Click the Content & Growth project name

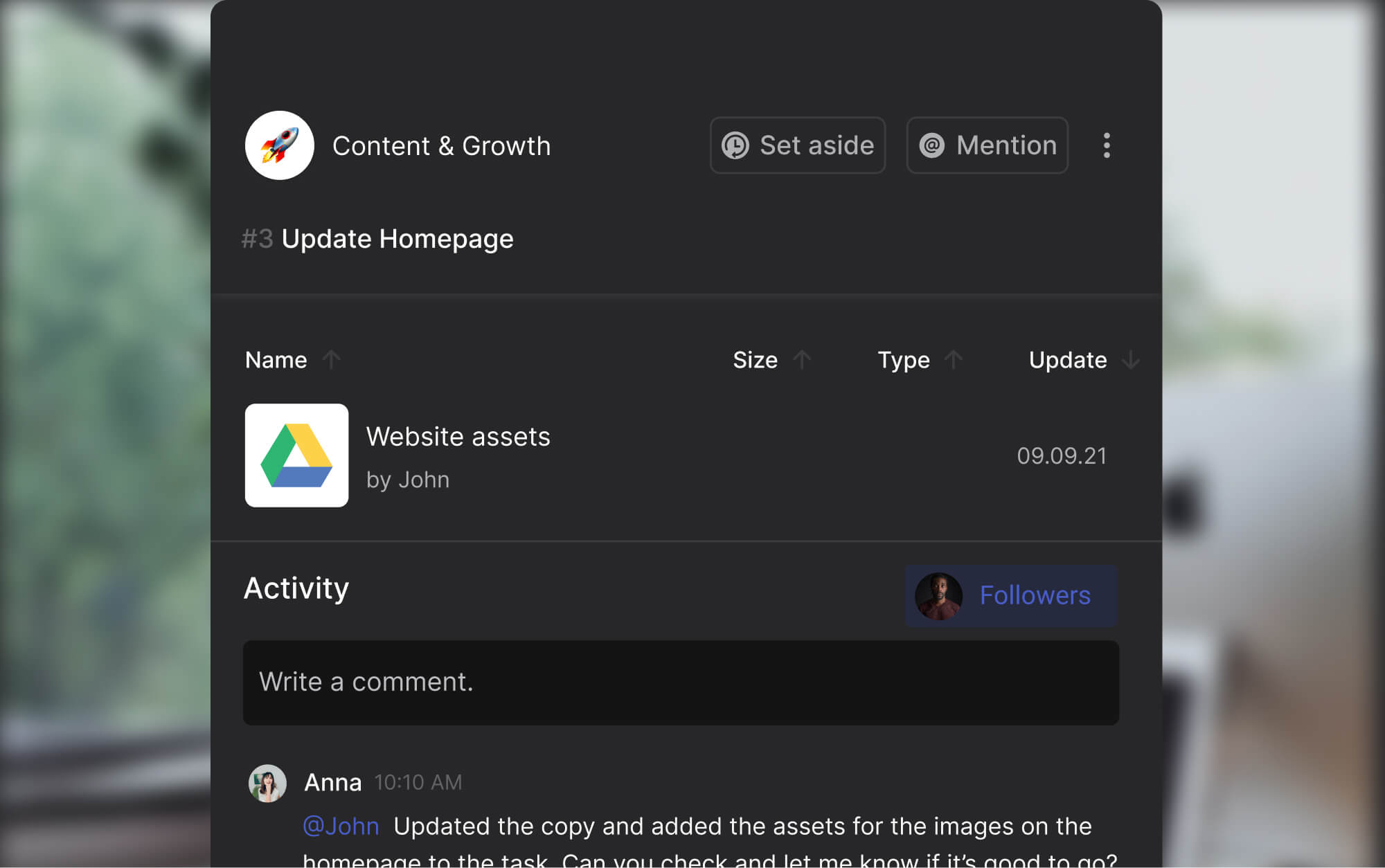point(441,146)
